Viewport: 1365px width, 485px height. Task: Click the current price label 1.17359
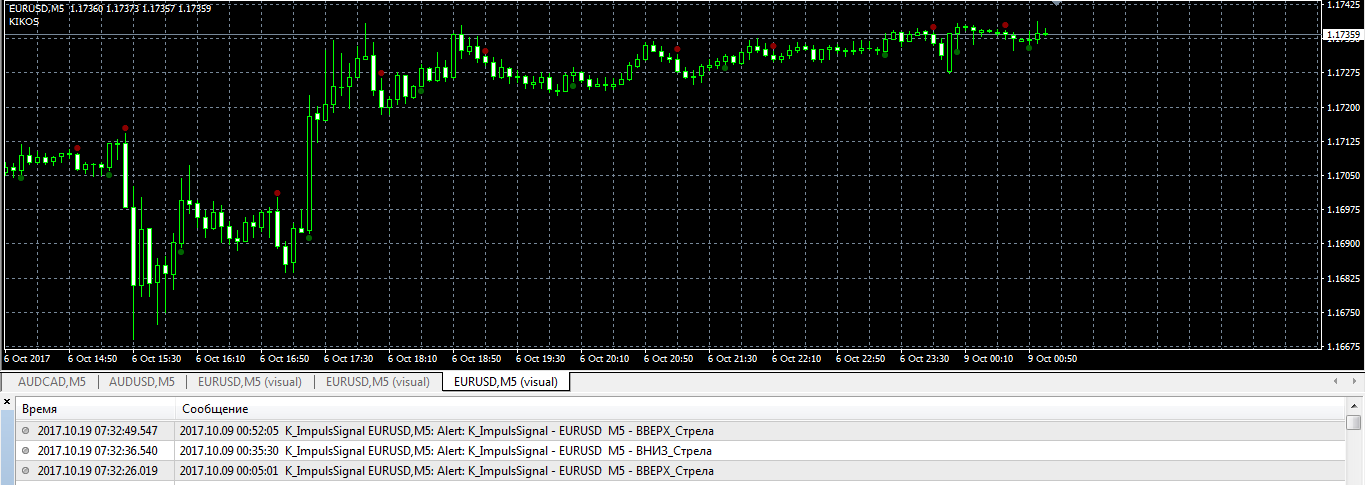point(1341,36)
